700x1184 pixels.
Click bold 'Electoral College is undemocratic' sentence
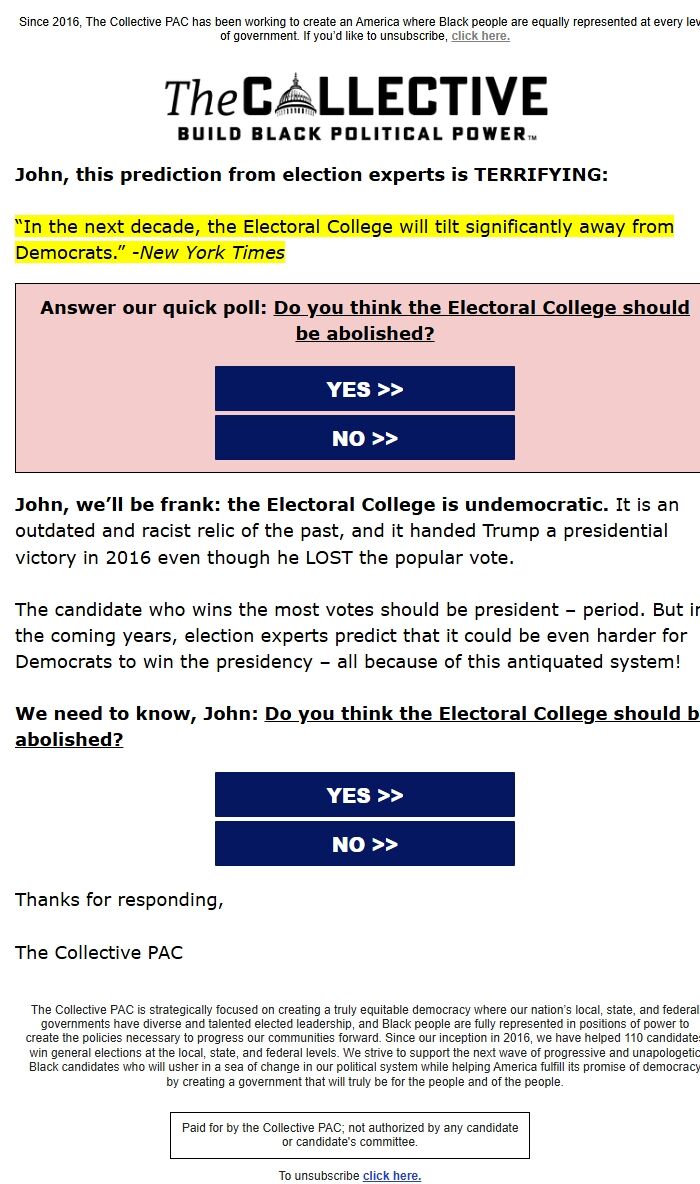pos(311,505)
